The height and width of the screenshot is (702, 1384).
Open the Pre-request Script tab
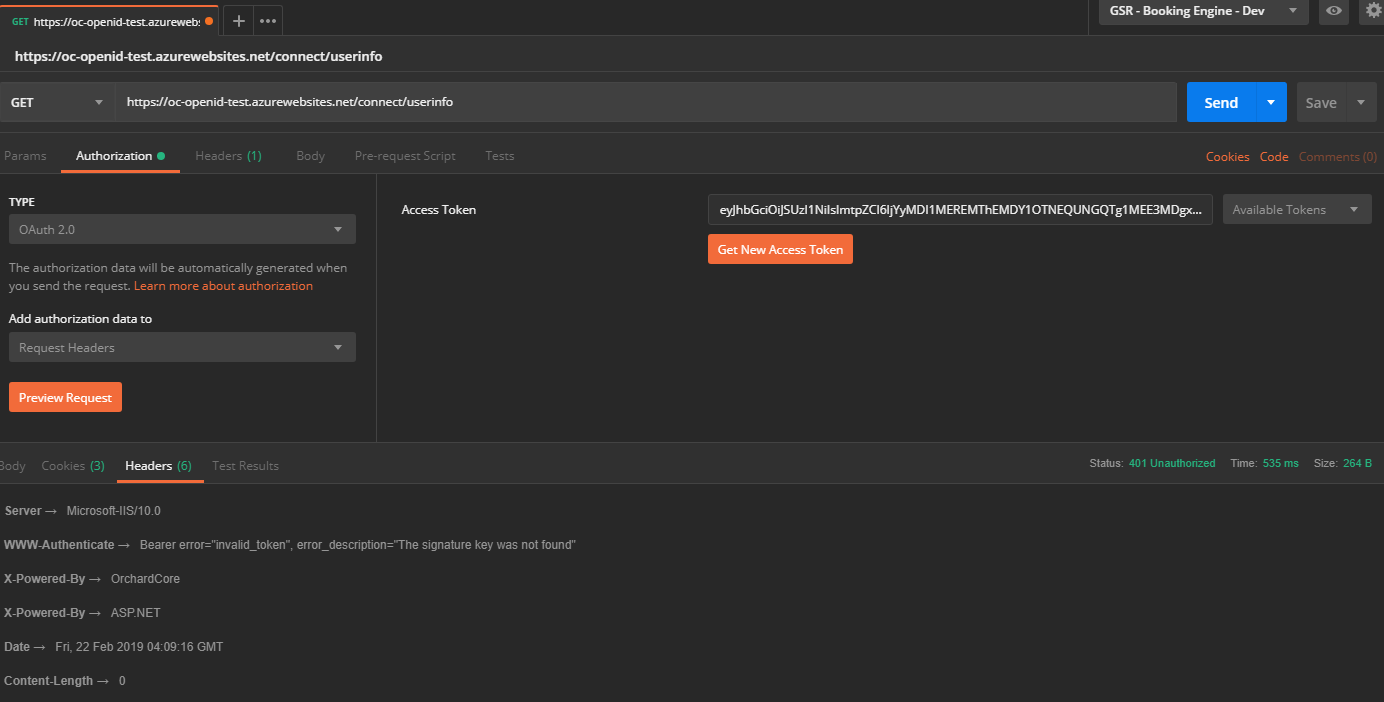[x=404, y=155]
